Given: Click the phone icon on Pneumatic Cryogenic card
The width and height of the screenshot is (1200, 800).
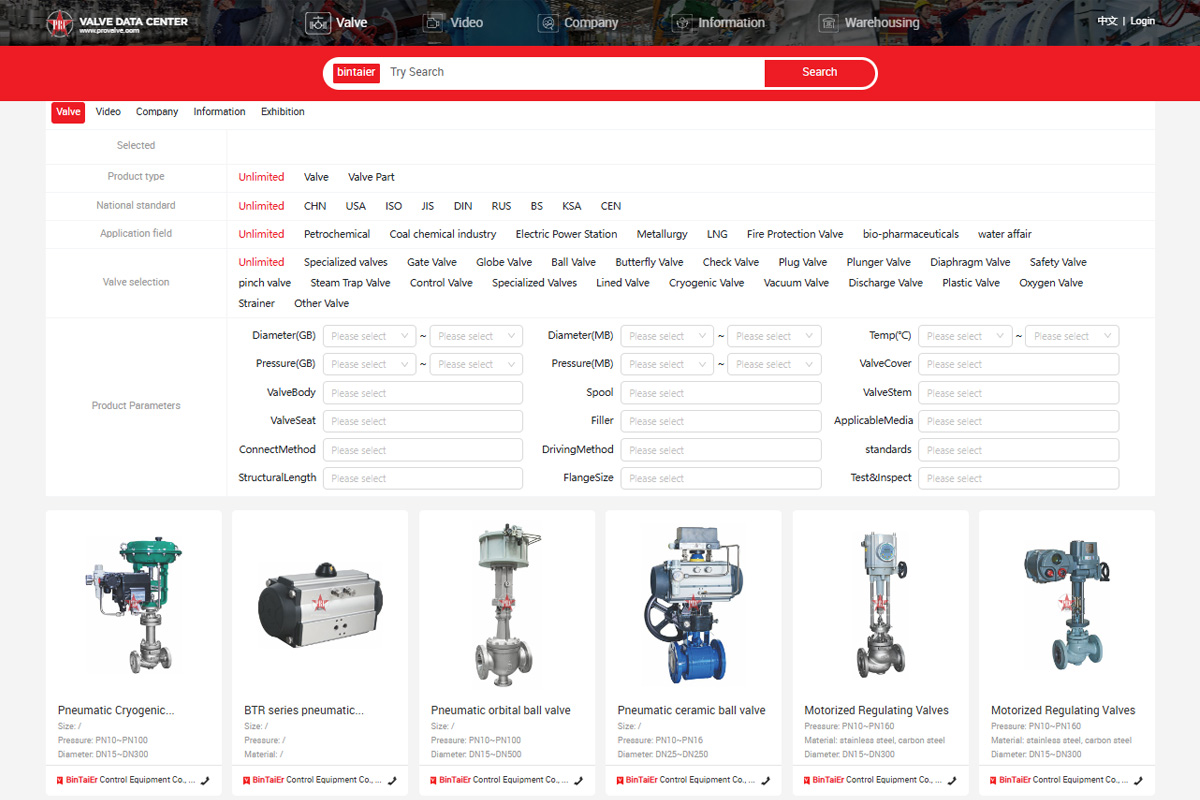Looking at the screenshot, I should pos(205,780).
